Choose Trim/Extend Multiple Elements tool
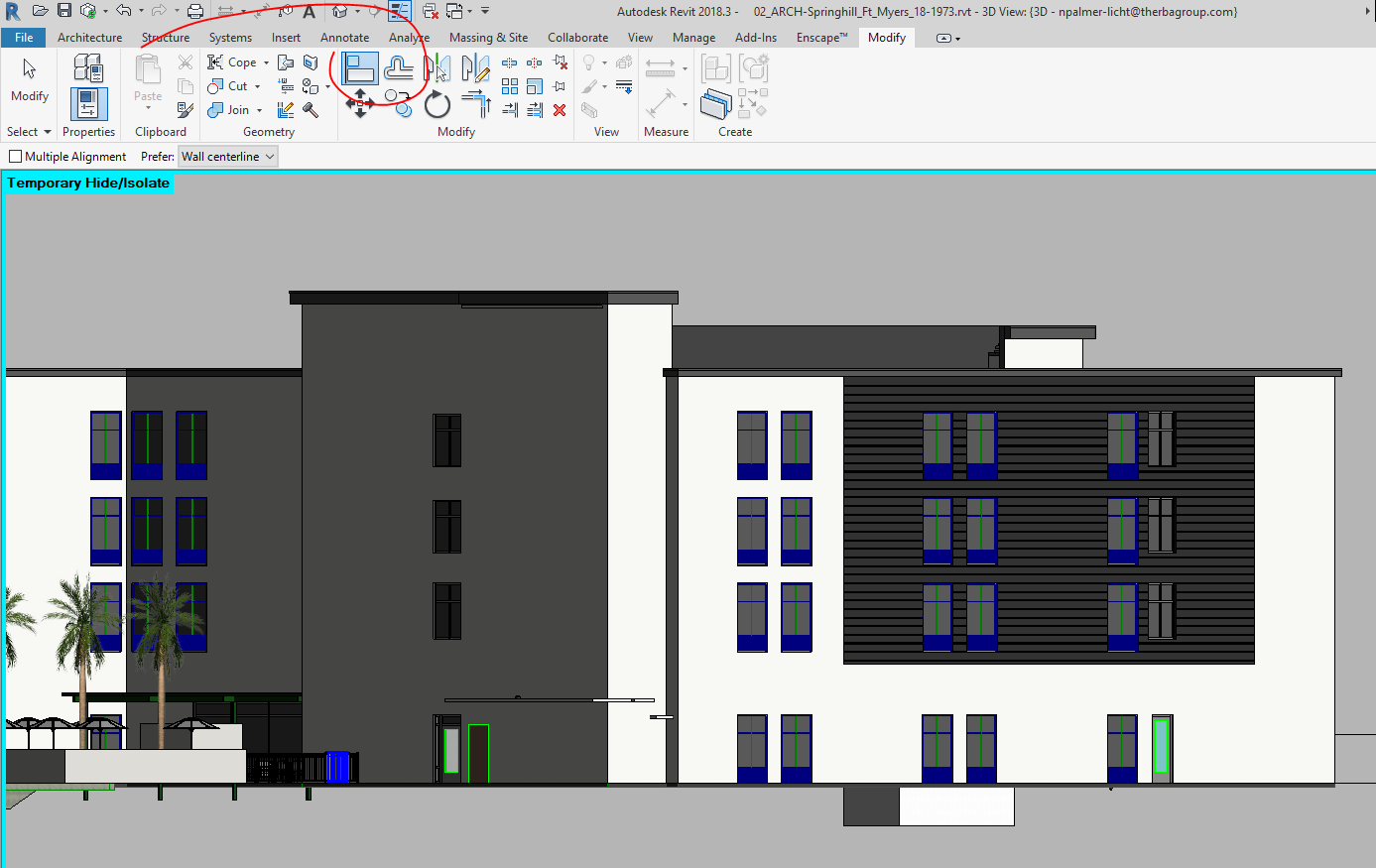 coord(535,110)
